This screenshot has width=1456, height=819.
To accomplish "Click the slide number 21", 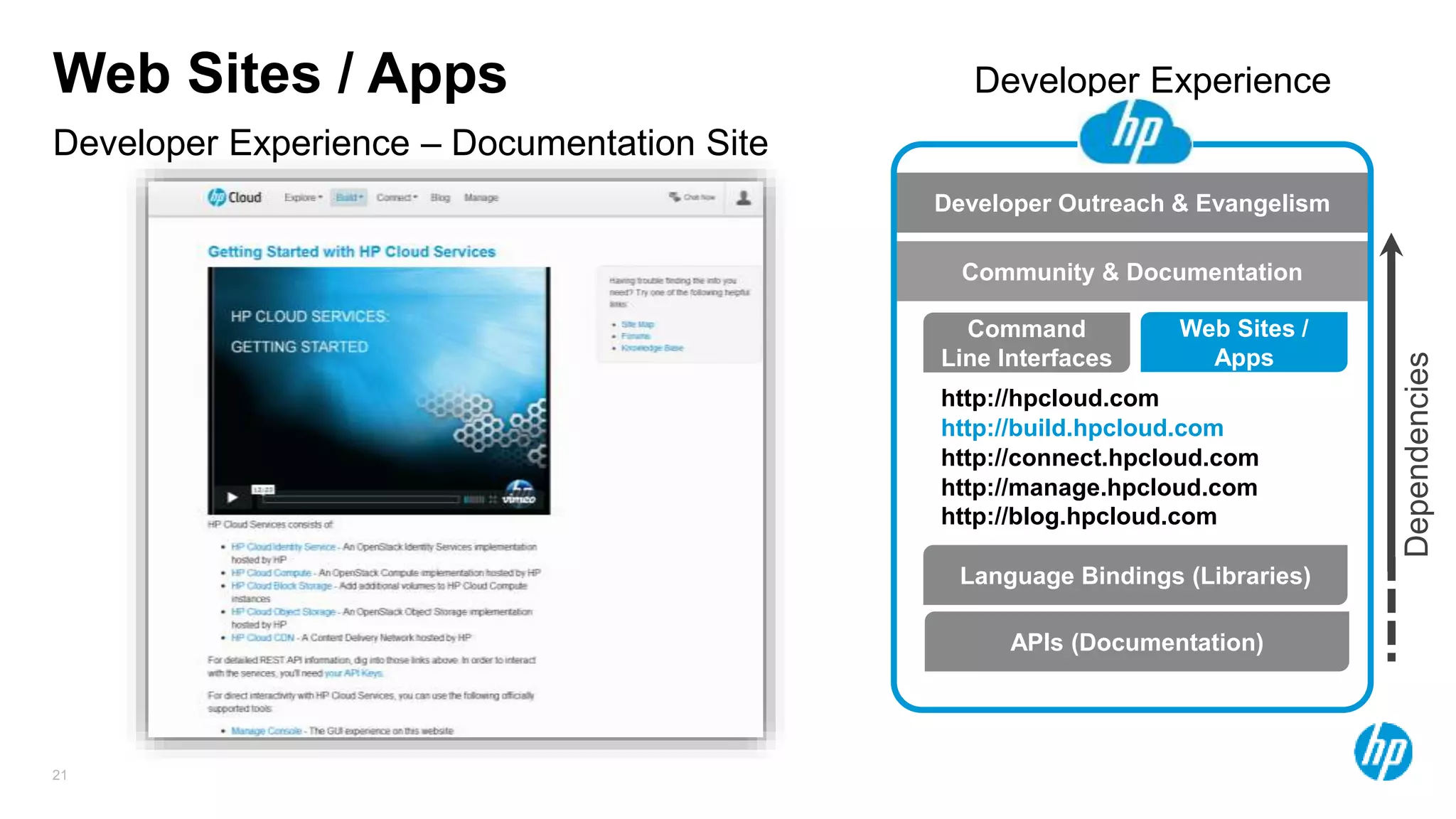I will [x=60, y=775].
